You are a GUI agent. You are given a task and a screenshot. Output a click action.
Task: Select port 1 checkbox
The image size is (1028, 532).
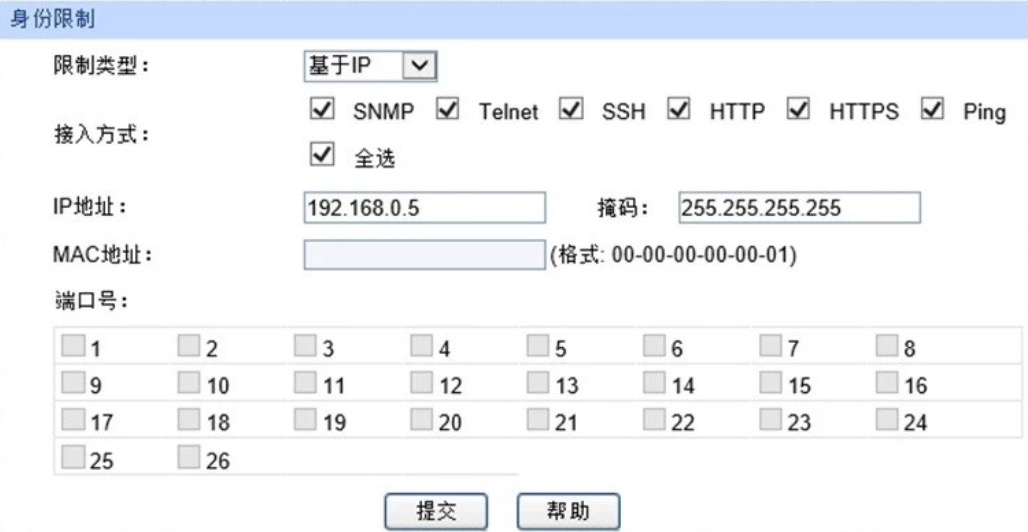pos(73,346)
